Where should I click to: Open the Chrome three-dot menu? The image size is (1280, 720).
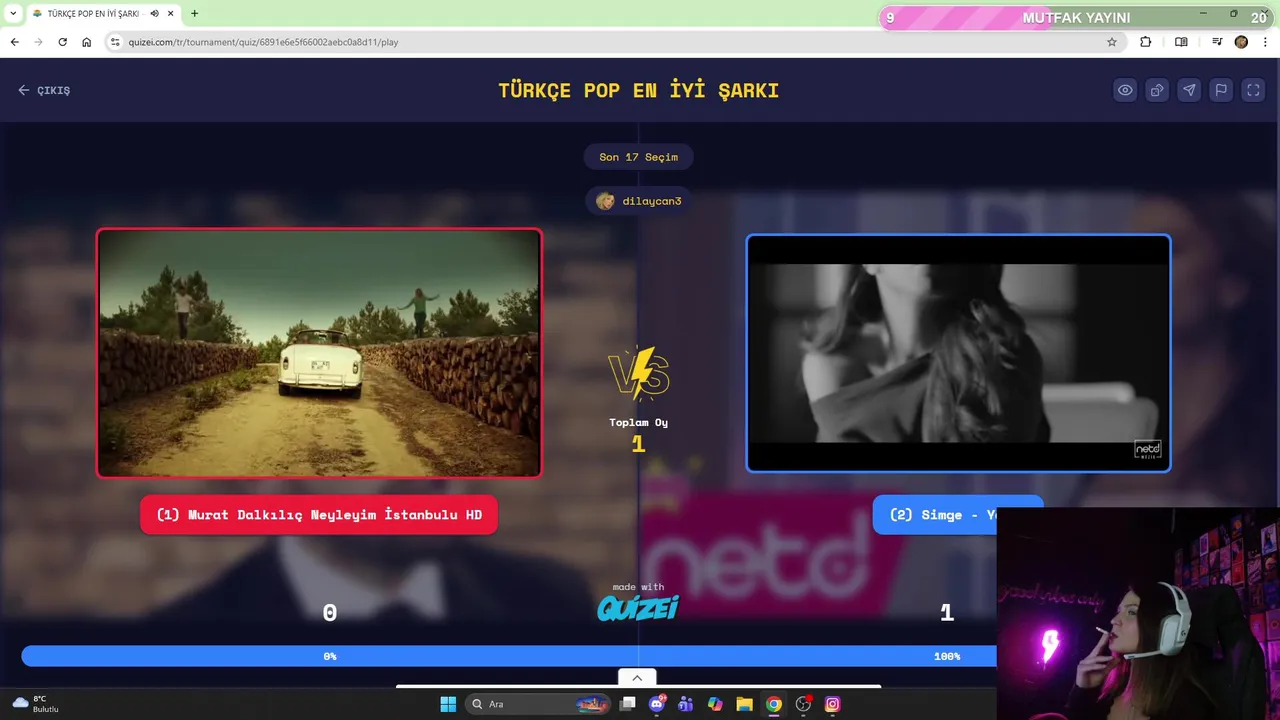coord(1266,42)
